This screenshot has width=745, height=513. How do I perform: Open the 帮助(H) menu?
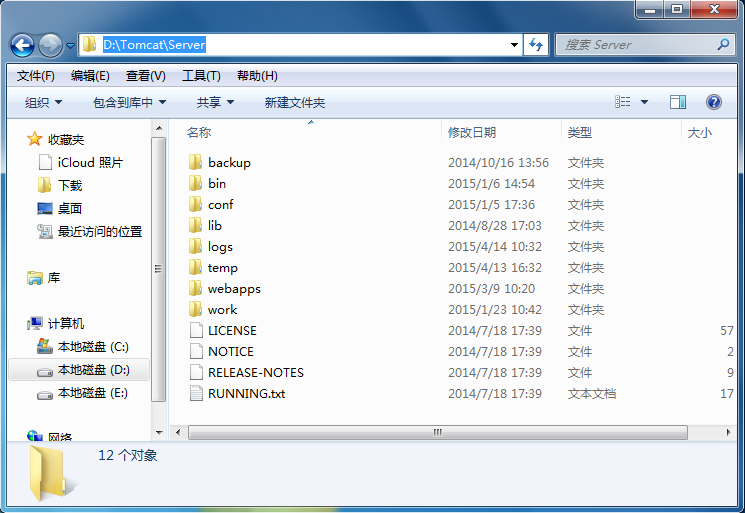(x=257, y=76)
